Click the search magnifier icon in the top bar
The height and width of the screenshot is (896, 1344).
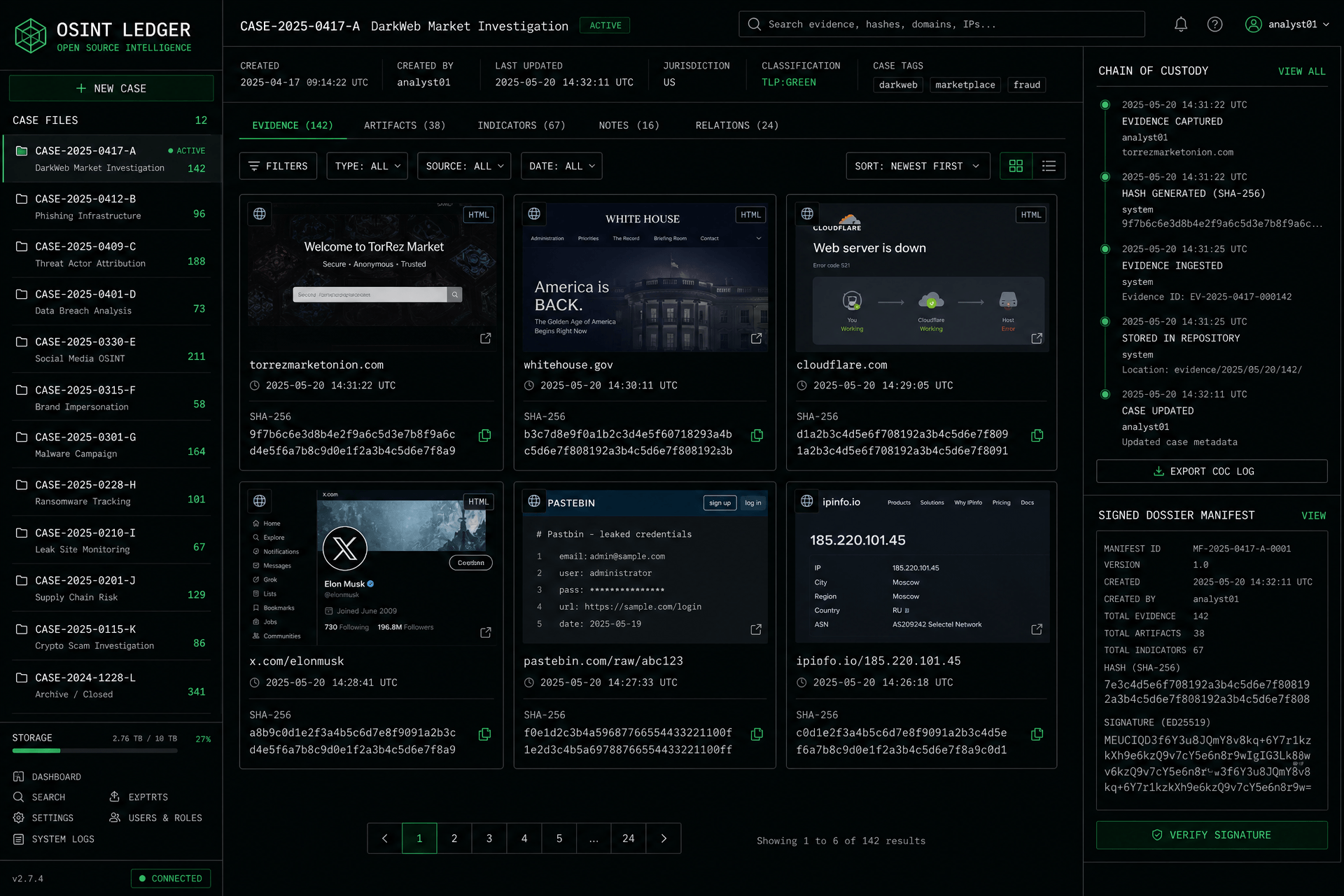coord(754,24)
